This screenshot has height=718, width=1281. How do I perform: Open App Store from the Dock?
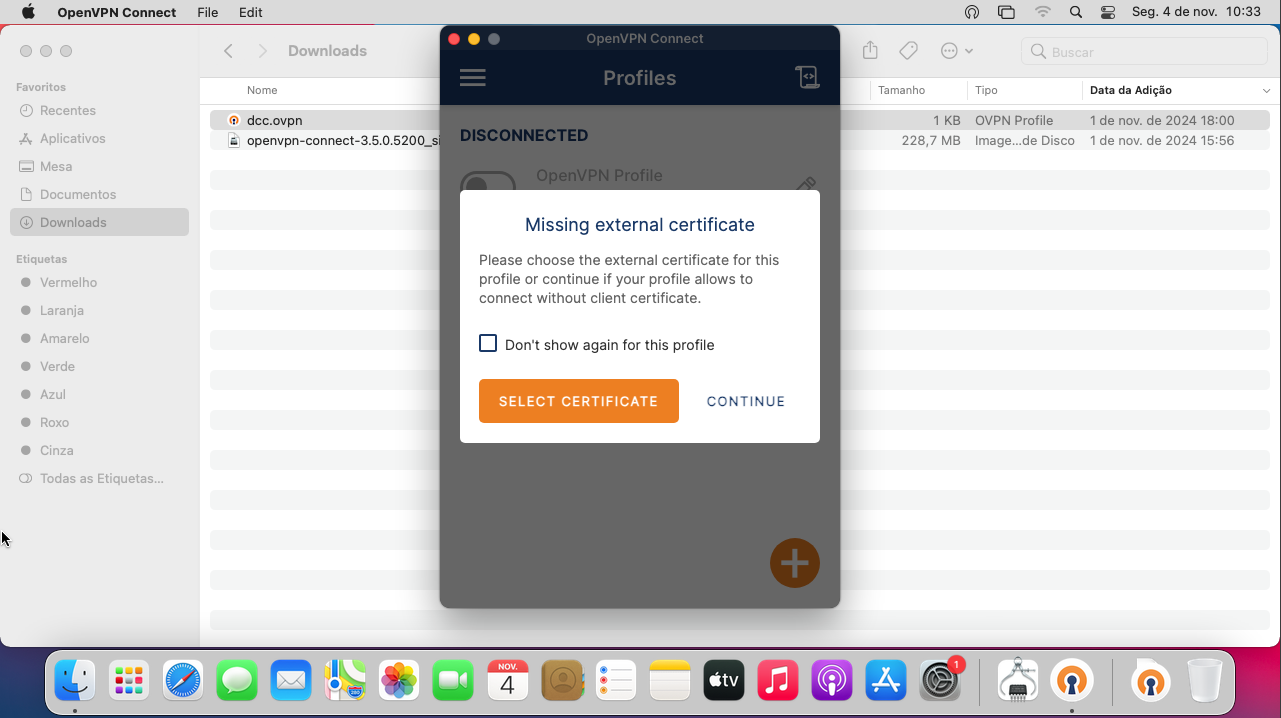[886, 681]
